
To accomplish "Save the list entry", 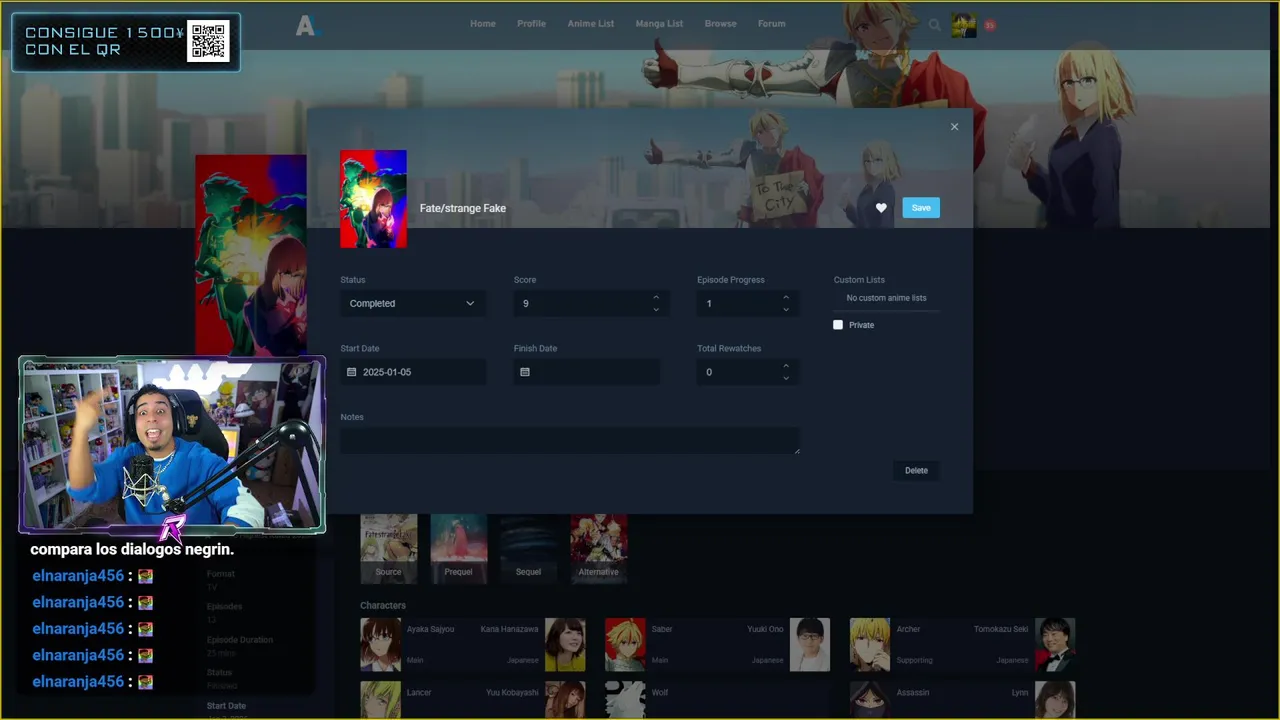I will 921,208.
